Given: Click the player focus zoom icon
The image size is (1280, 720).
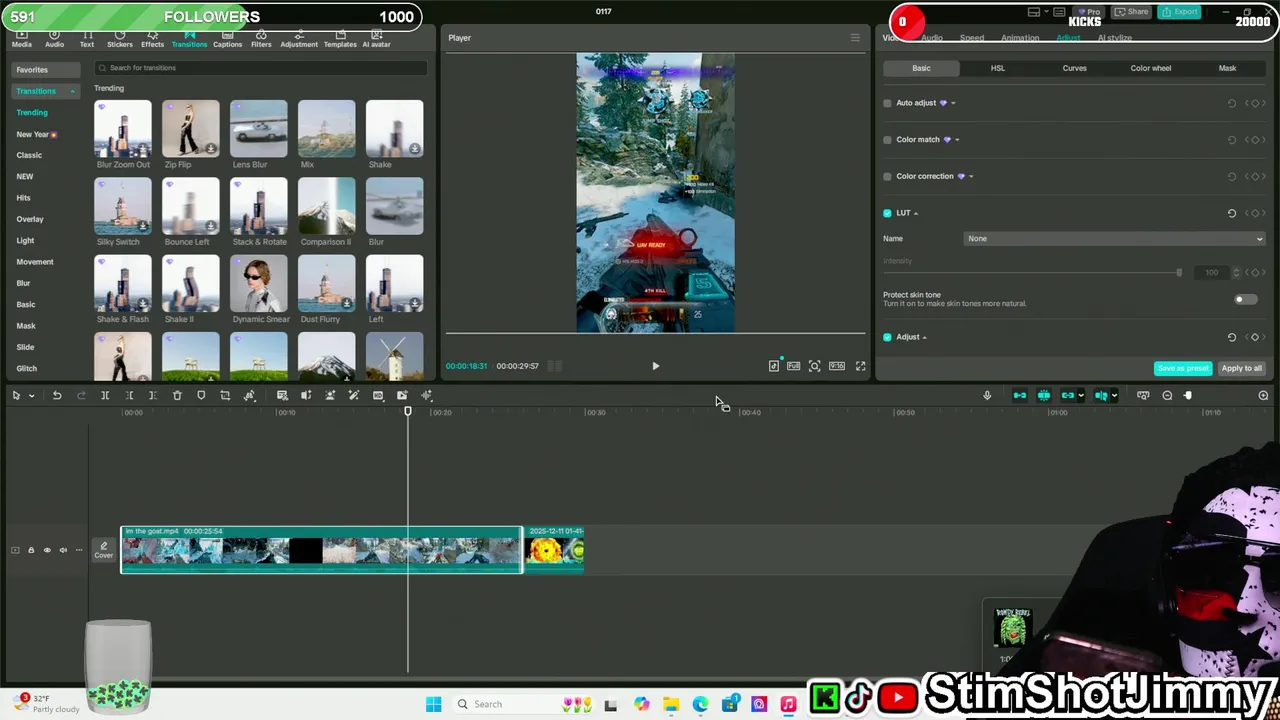Looking at the screenshot, I should point(815,366).
